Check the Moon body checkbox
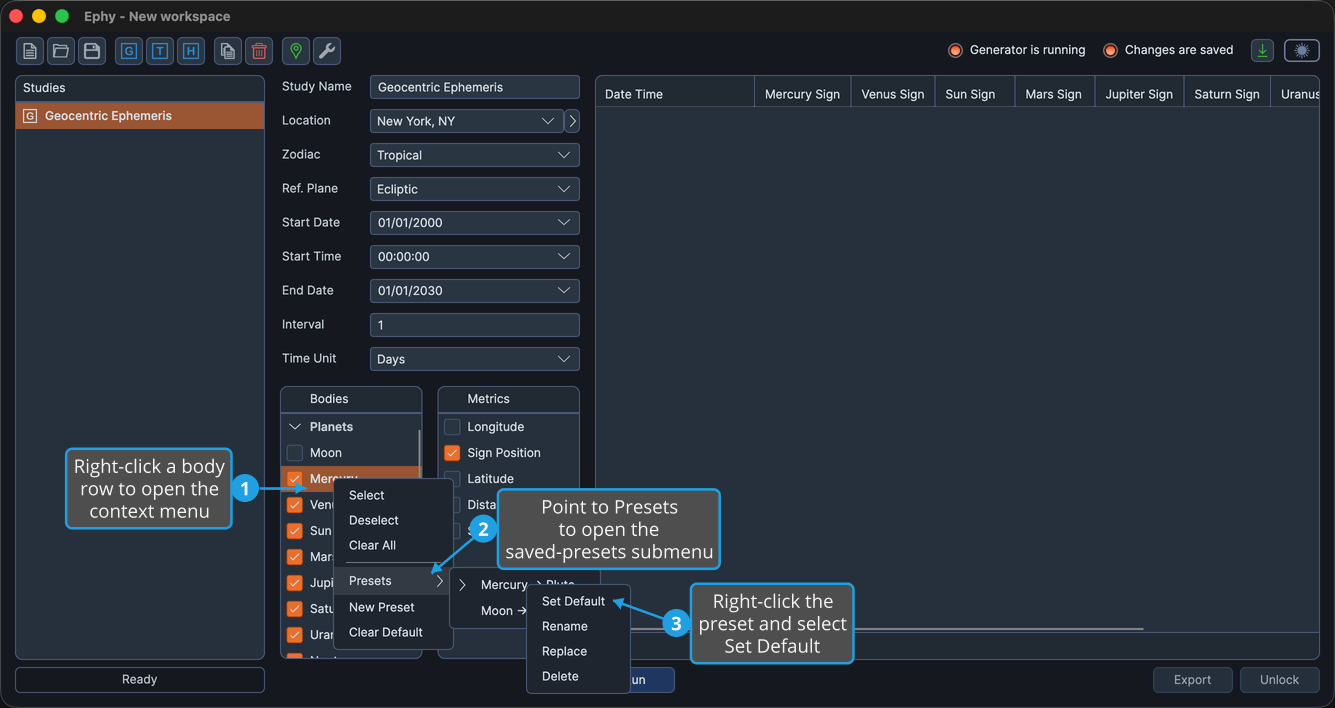1335x708 pixels. point(295,453)
